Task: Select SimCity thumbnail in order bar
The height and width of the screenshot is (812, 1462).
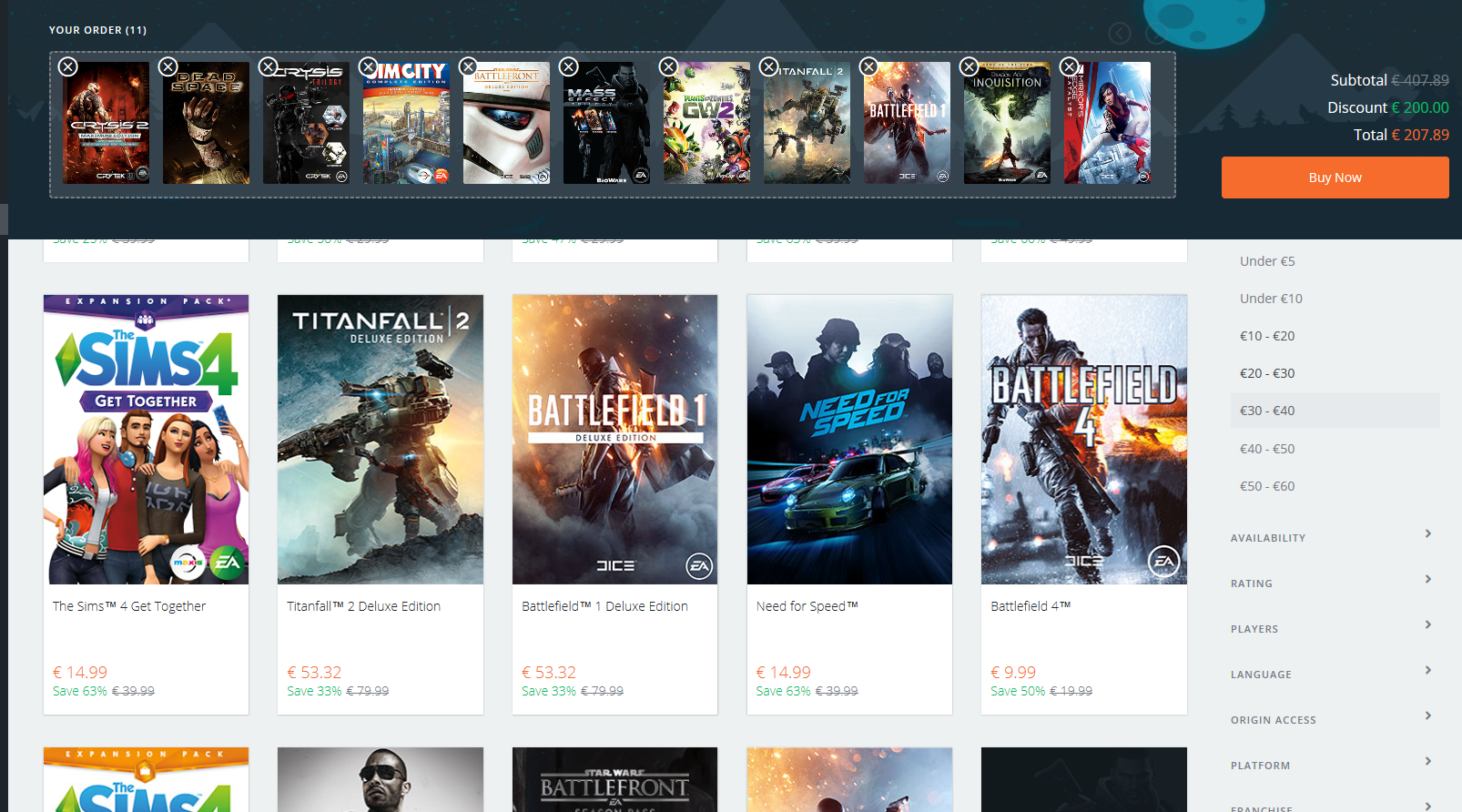Action: (407, 123)
